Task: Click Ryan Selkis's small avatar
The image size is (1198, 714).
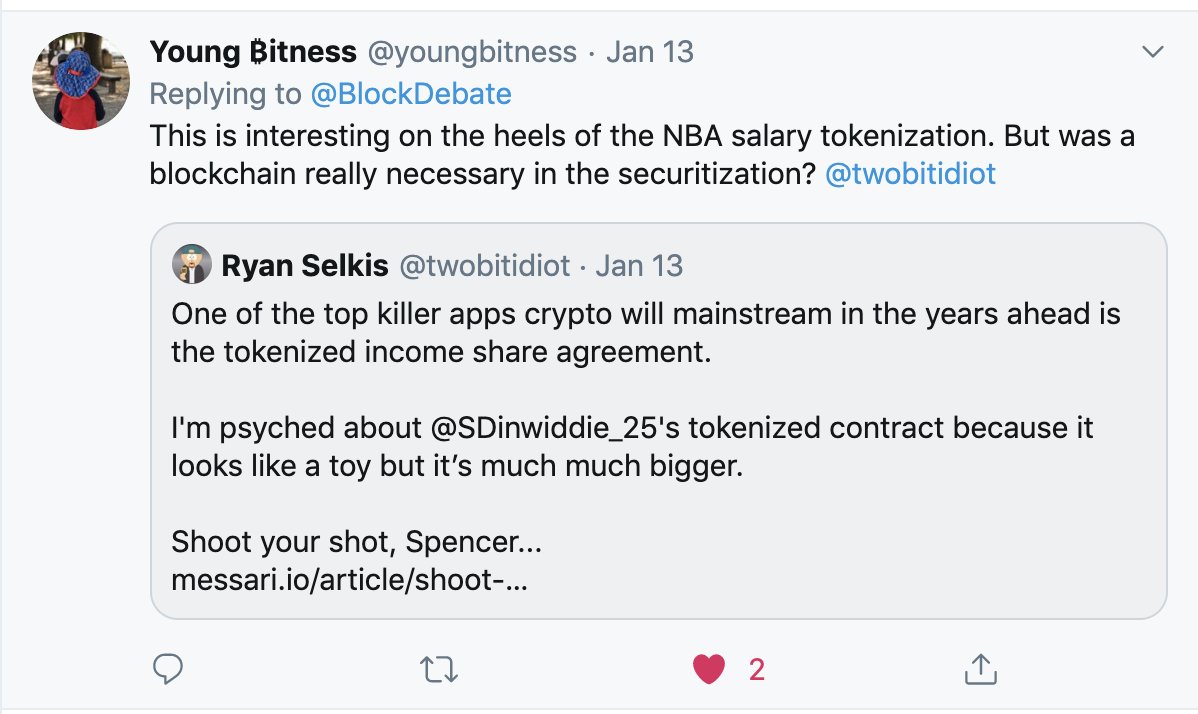Action: click(x=192, y=265)
